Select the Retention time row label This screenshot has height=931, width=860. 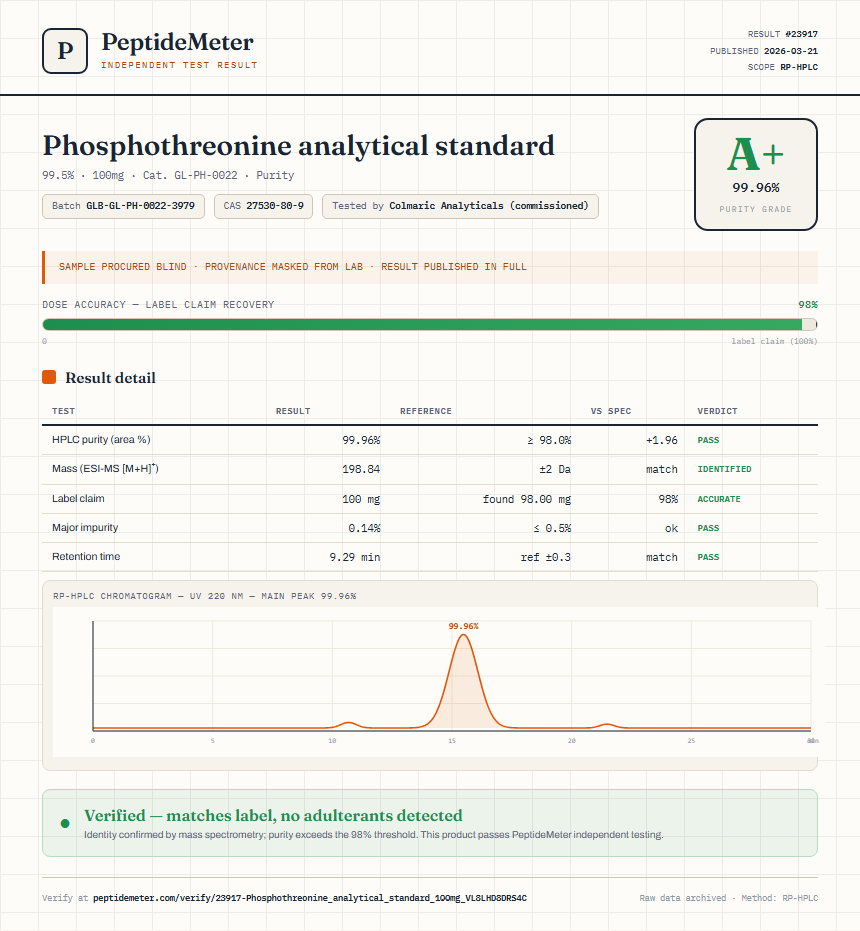[86, 556]
